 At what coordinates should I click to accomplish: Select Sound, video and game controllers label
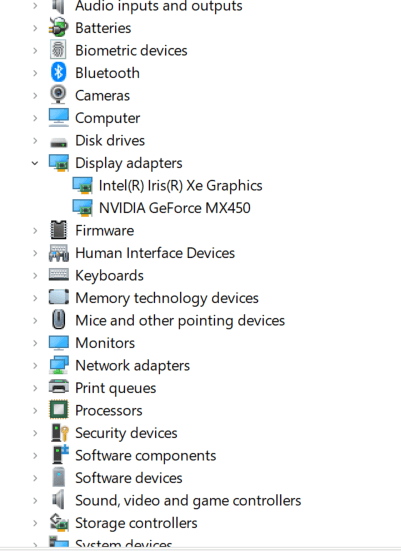click(188, 501)
